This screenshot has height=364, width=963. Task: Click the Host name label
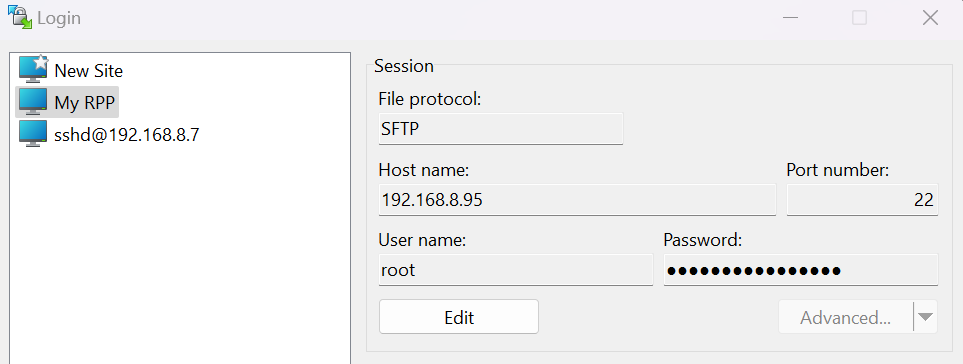pos(424,169)
